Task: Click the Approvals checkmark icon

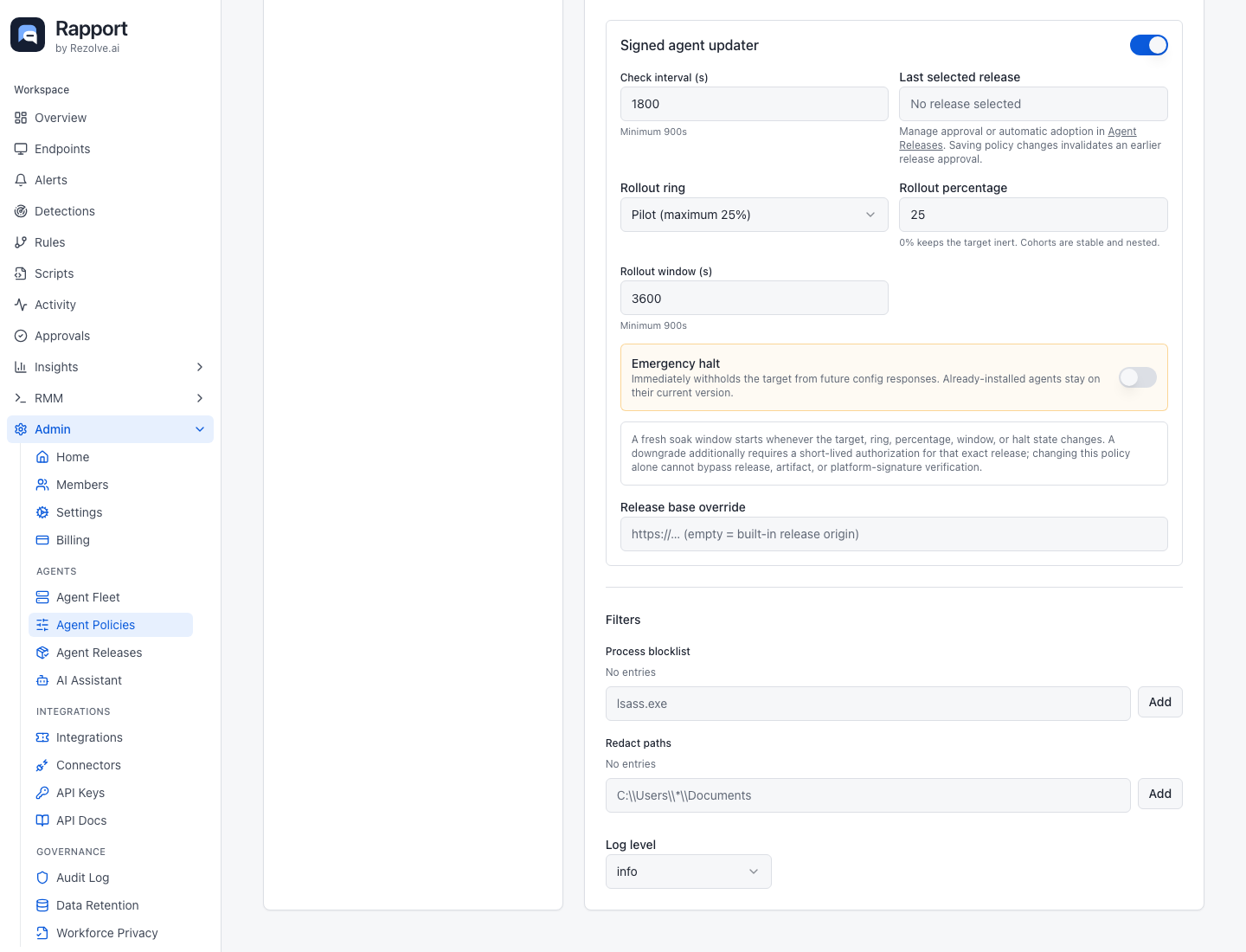Action: pyautogui.click(x=21, y=336)
